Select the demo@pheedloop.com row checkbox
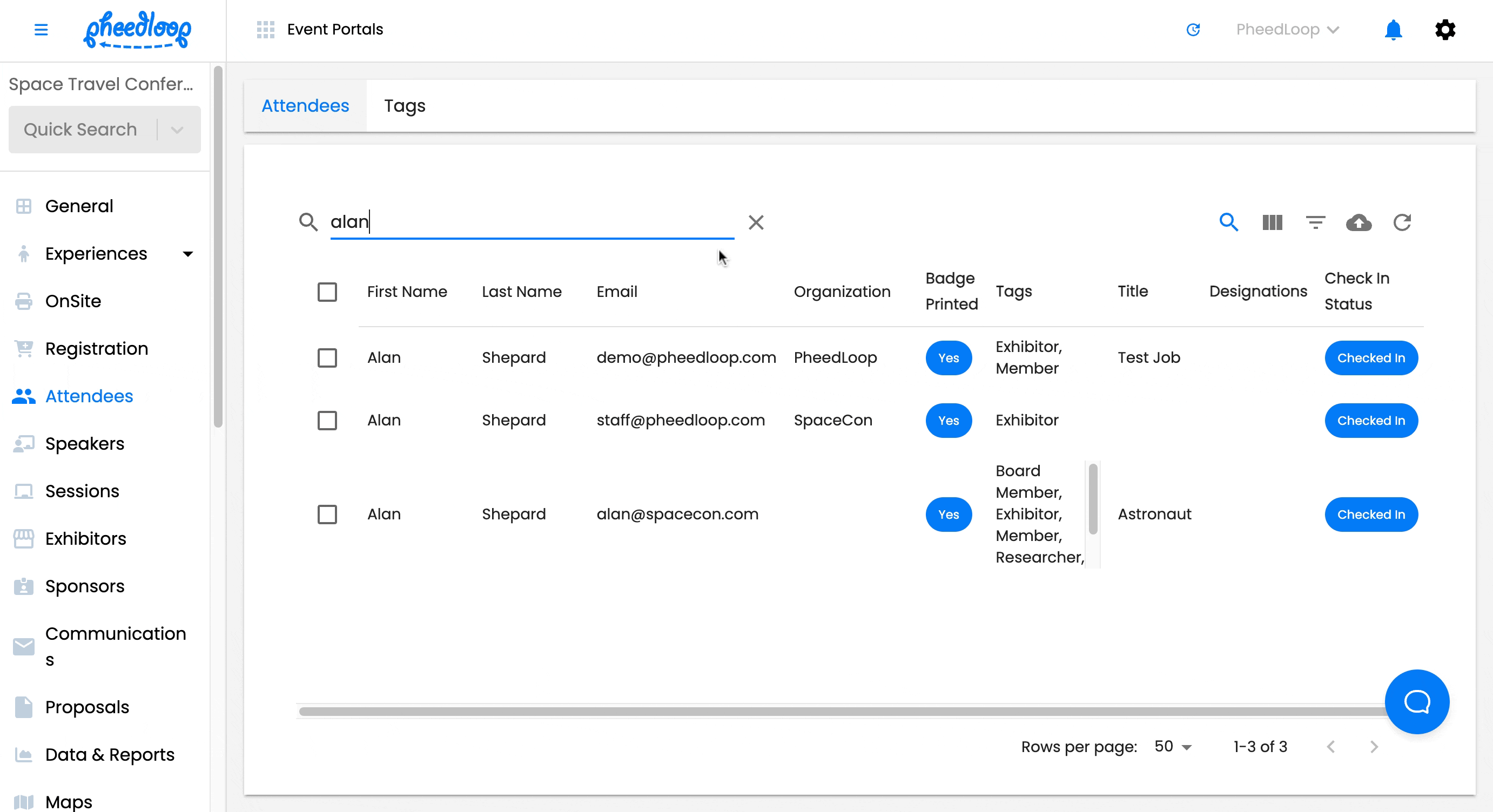The width and height of the screenshot is (1493, 812). click(327, 358)
